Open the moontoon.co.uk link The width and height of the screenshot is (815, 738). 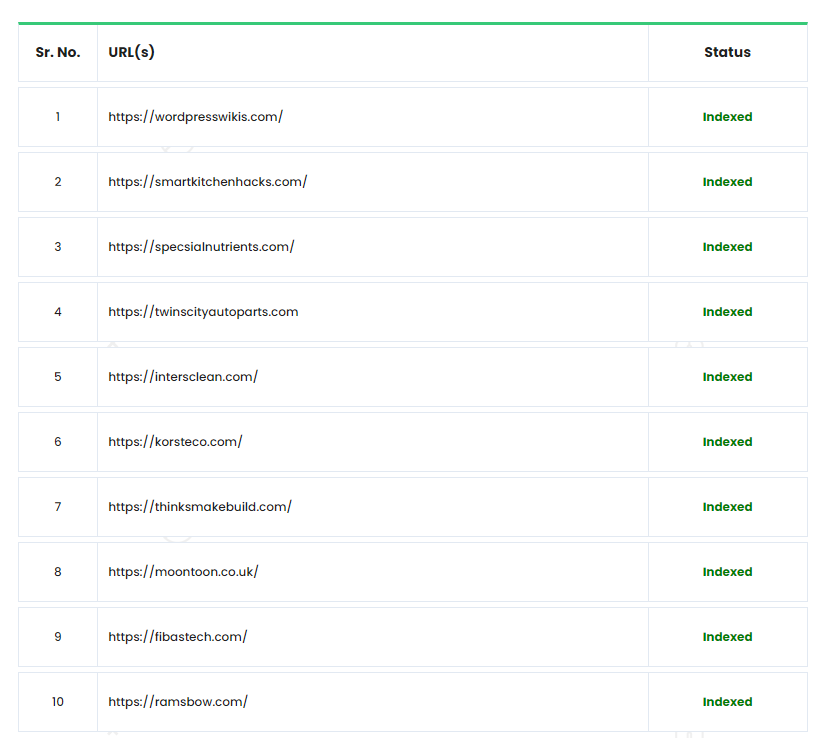(183, 572)
